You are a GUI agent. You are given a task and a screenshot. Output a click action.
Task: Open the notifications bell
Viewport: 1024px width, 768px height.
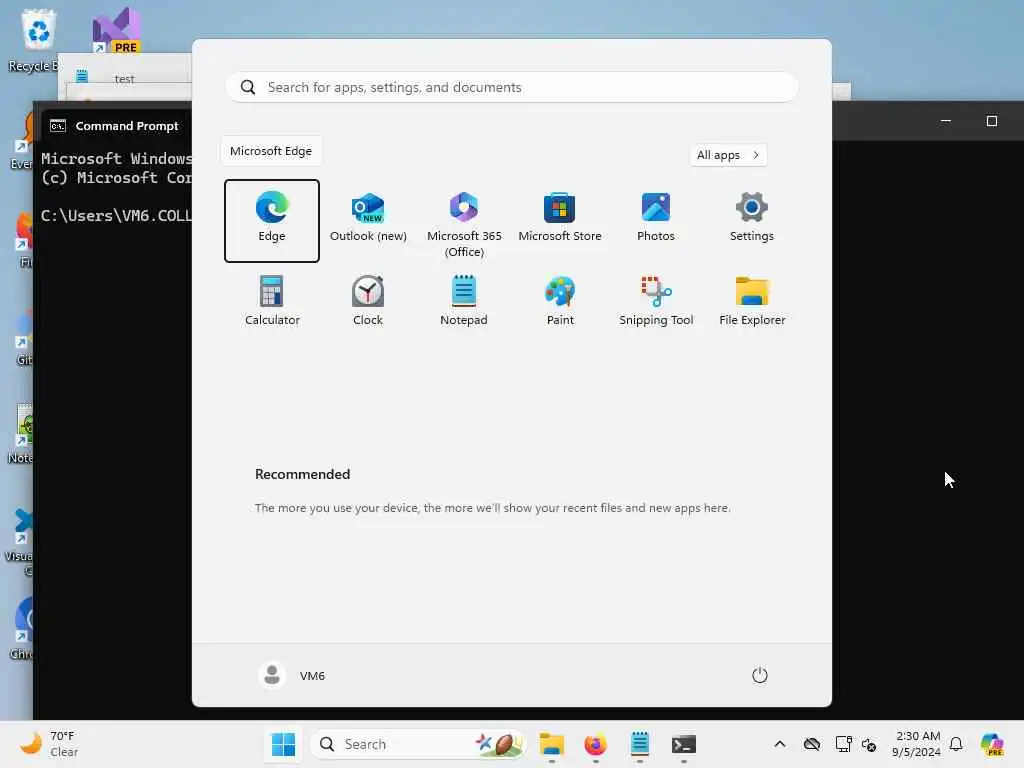(x=956, y=744)
